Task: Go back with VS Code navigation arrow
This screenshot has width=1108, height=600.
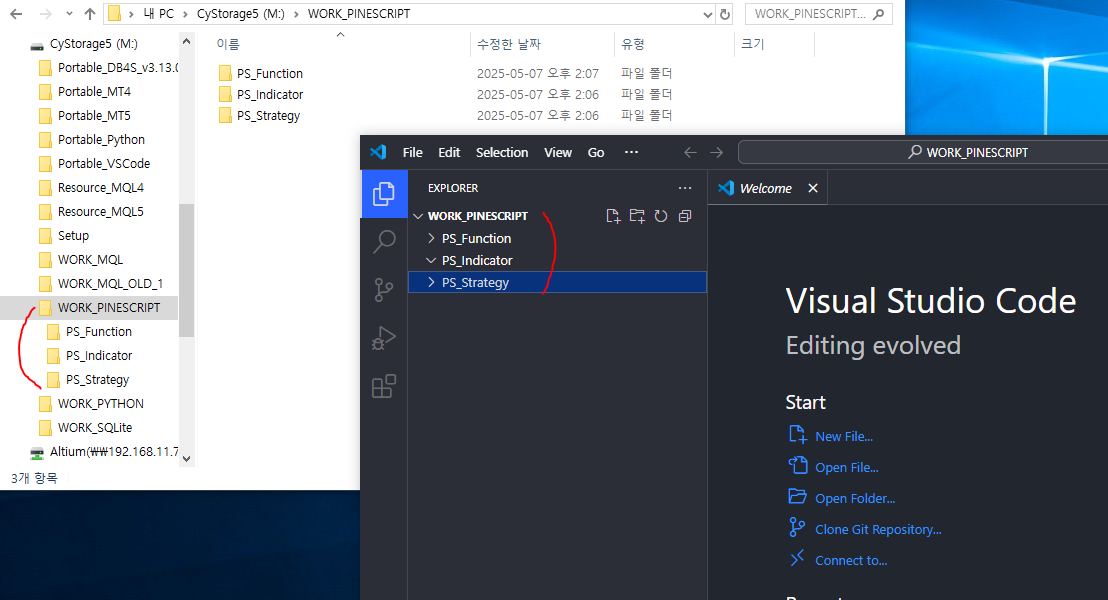Action: pyautogui.click(x=690, y=153)
